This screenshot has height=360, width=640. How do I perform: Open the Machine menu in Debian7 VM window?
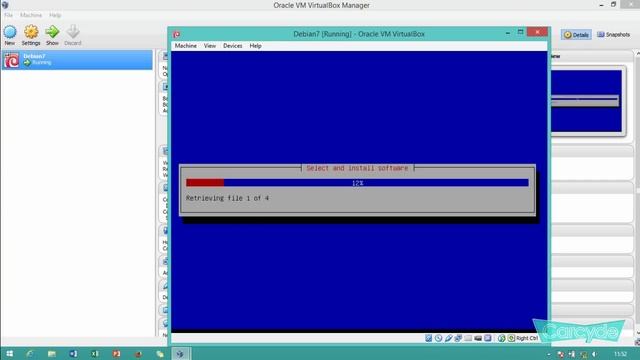[x=186, y=46]
